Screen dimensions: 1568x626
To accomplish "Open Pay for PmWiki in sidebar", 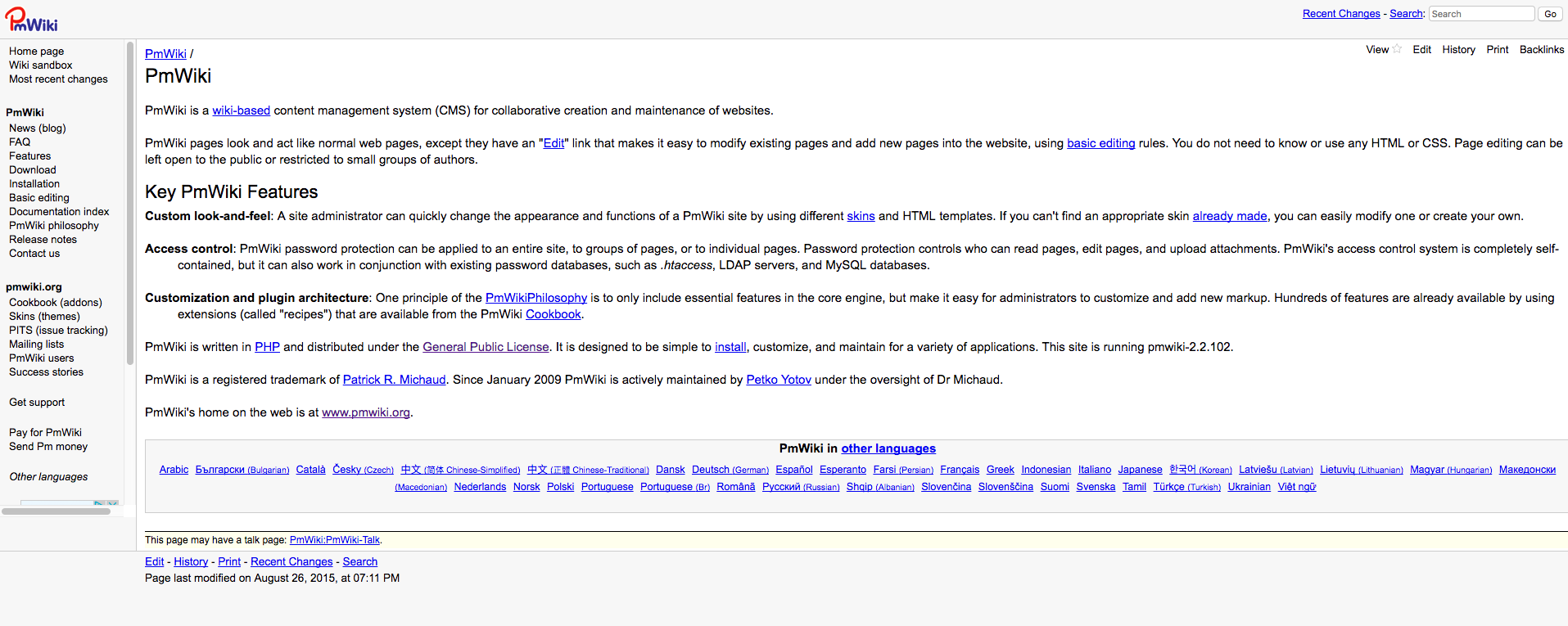I will (45, 433).
